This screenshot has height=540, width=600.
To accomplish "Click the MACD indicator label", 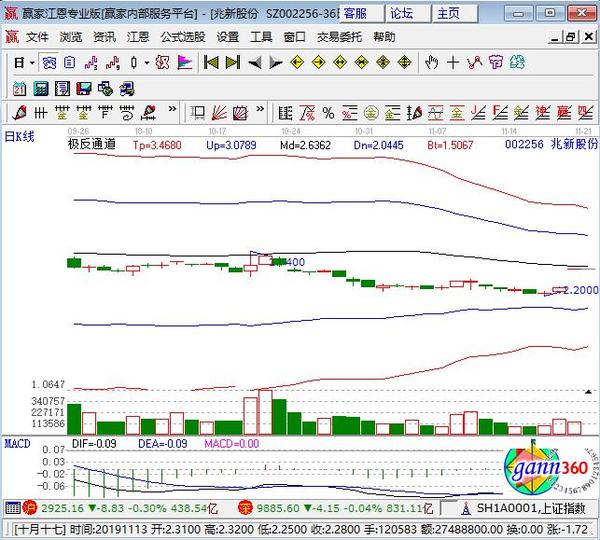I will tap(17, 444).
